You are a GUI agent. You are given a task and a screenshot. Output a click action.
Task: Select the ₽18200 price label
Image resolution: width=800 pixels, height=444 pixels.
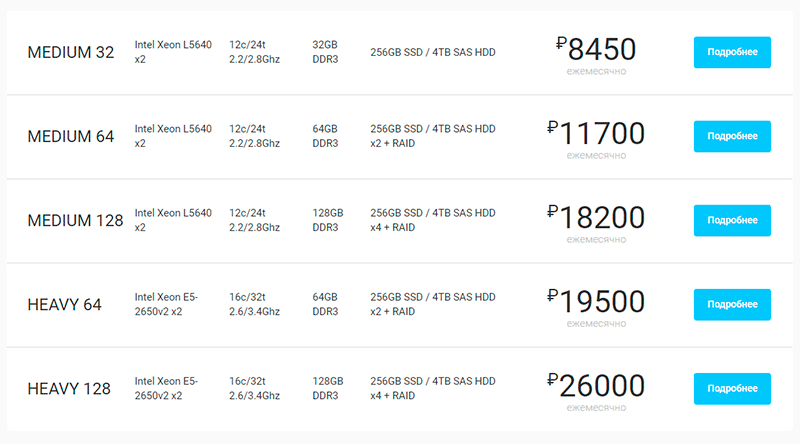pyautogui.click(x=596, y=218)
